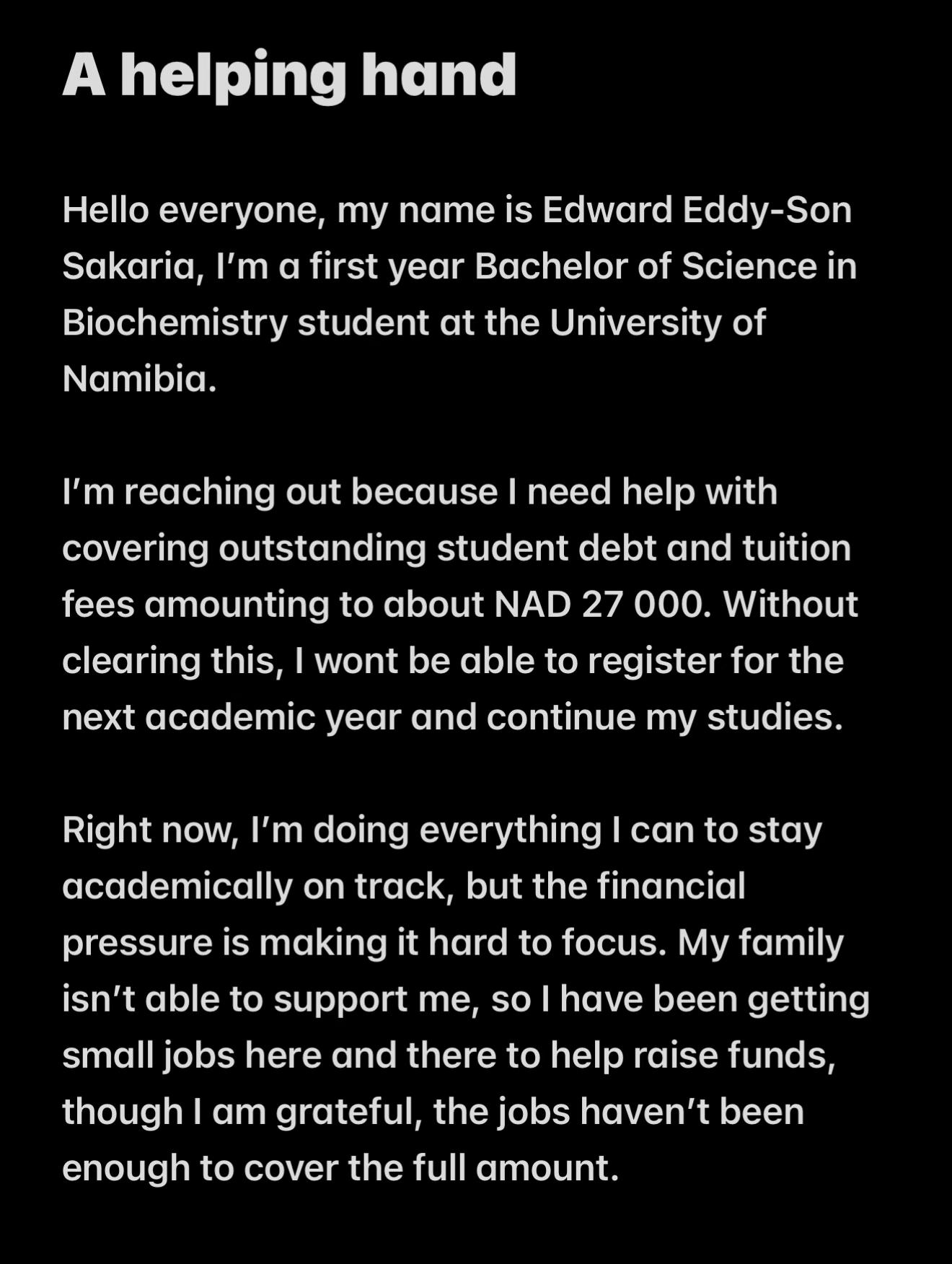The width and height of the screenshot is (952, 1264).
Task: Click 'Right now,' starting third paragraph
Action: coord(151,830)
